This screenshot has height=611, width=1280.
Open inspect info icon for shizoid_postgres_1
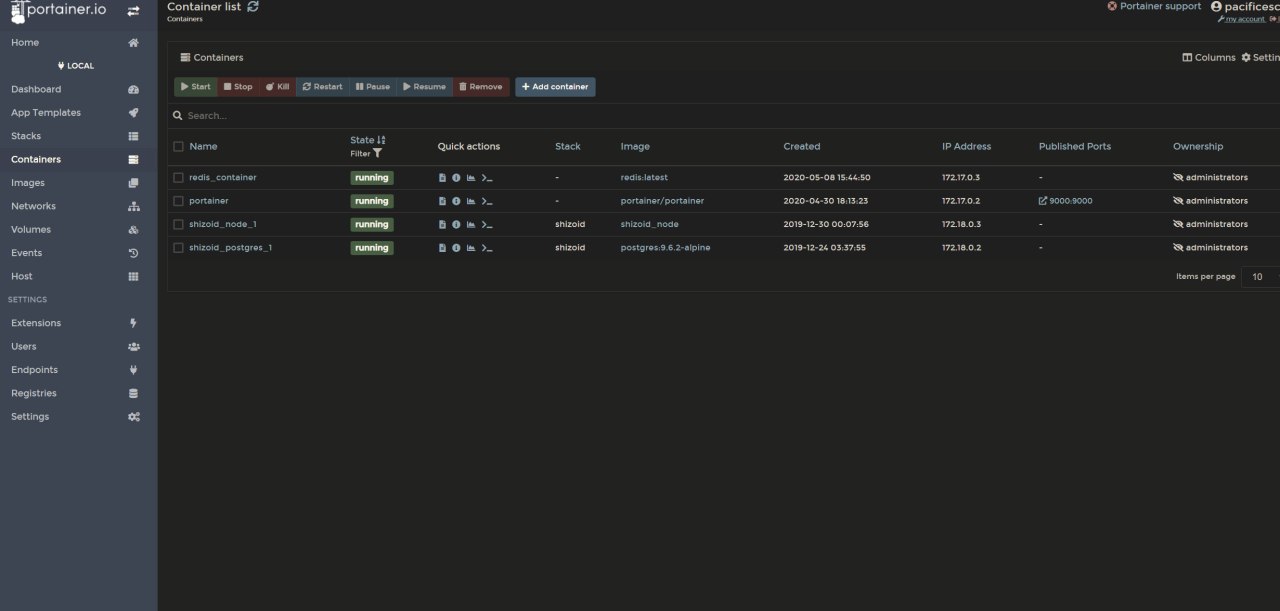point(456,248)
